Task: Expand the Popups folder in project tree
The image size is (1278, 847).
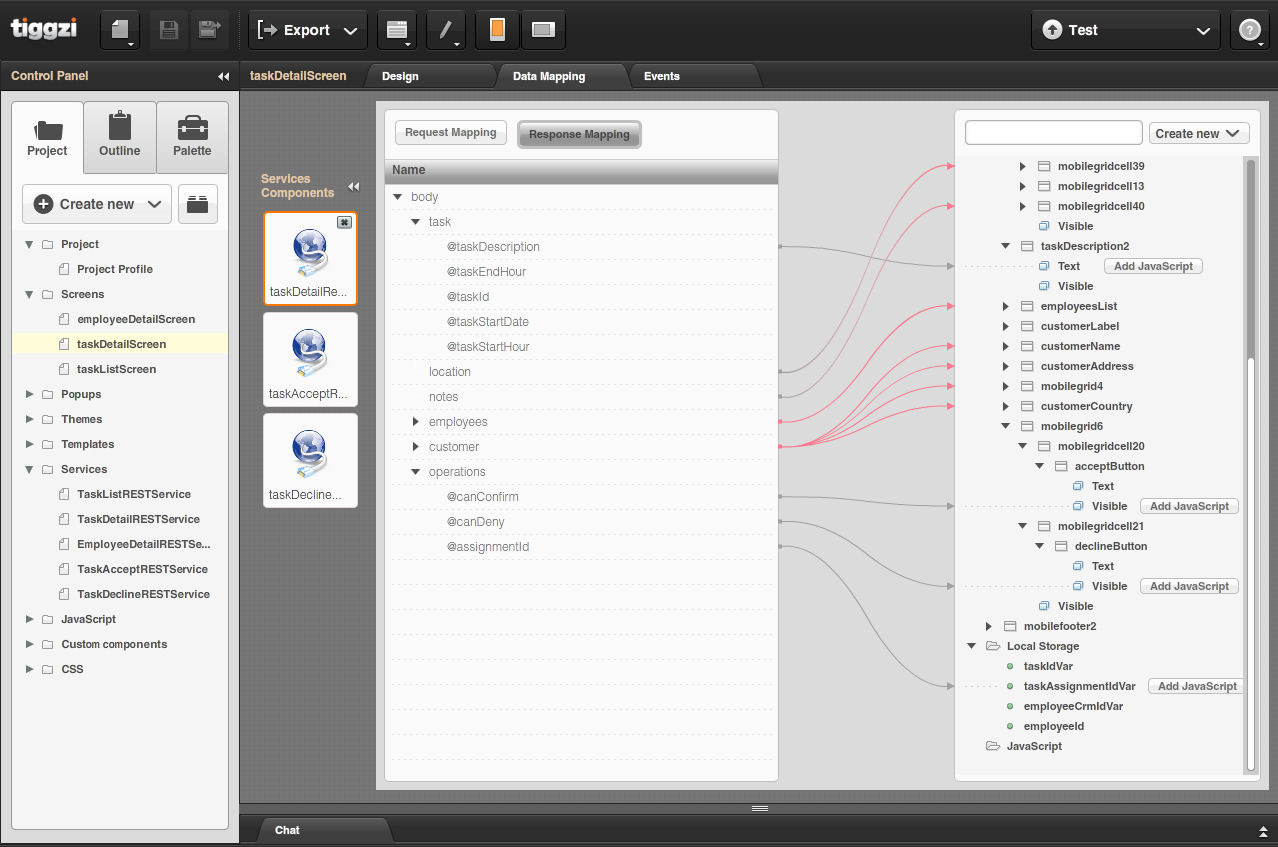Action: click(29, 394)
